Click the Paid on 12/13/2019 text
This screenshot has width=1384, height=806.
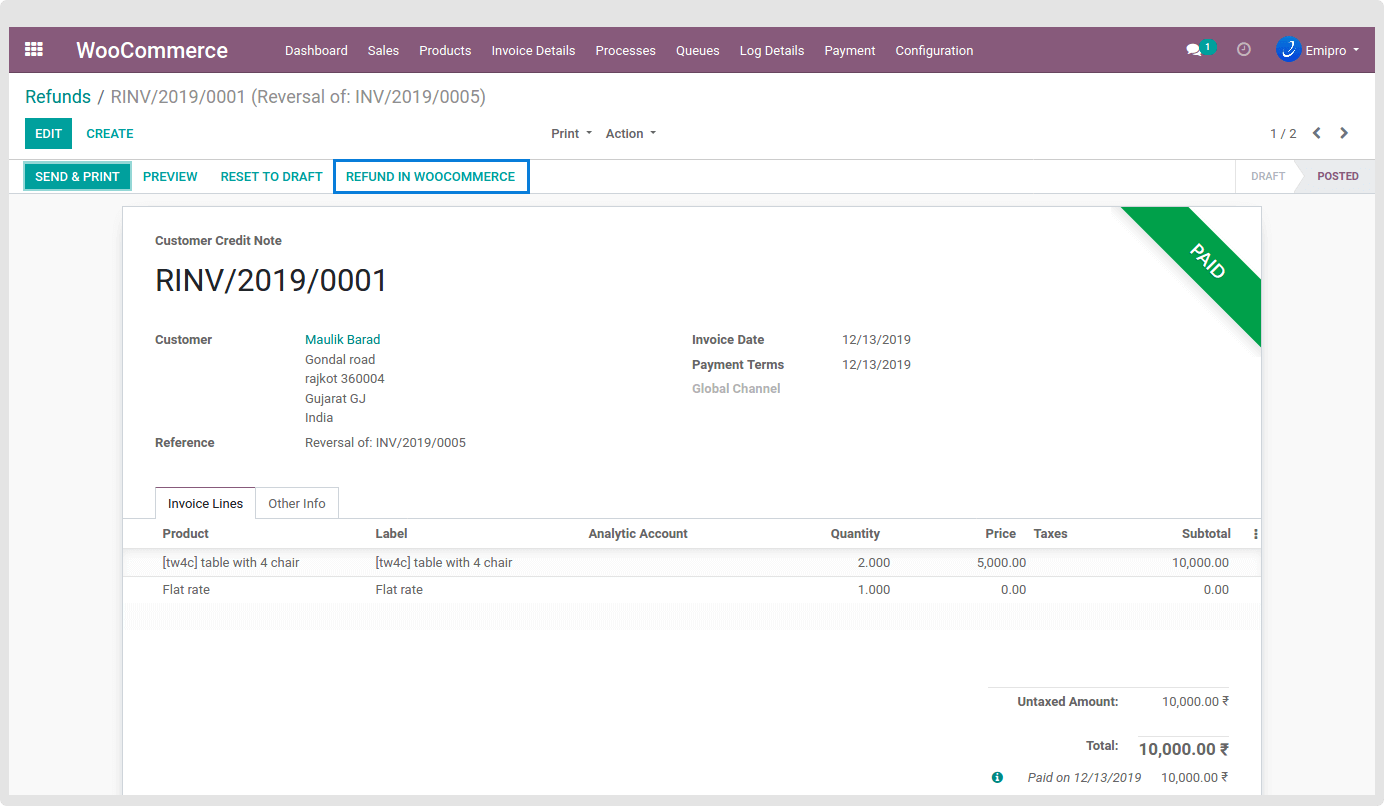1084,778
